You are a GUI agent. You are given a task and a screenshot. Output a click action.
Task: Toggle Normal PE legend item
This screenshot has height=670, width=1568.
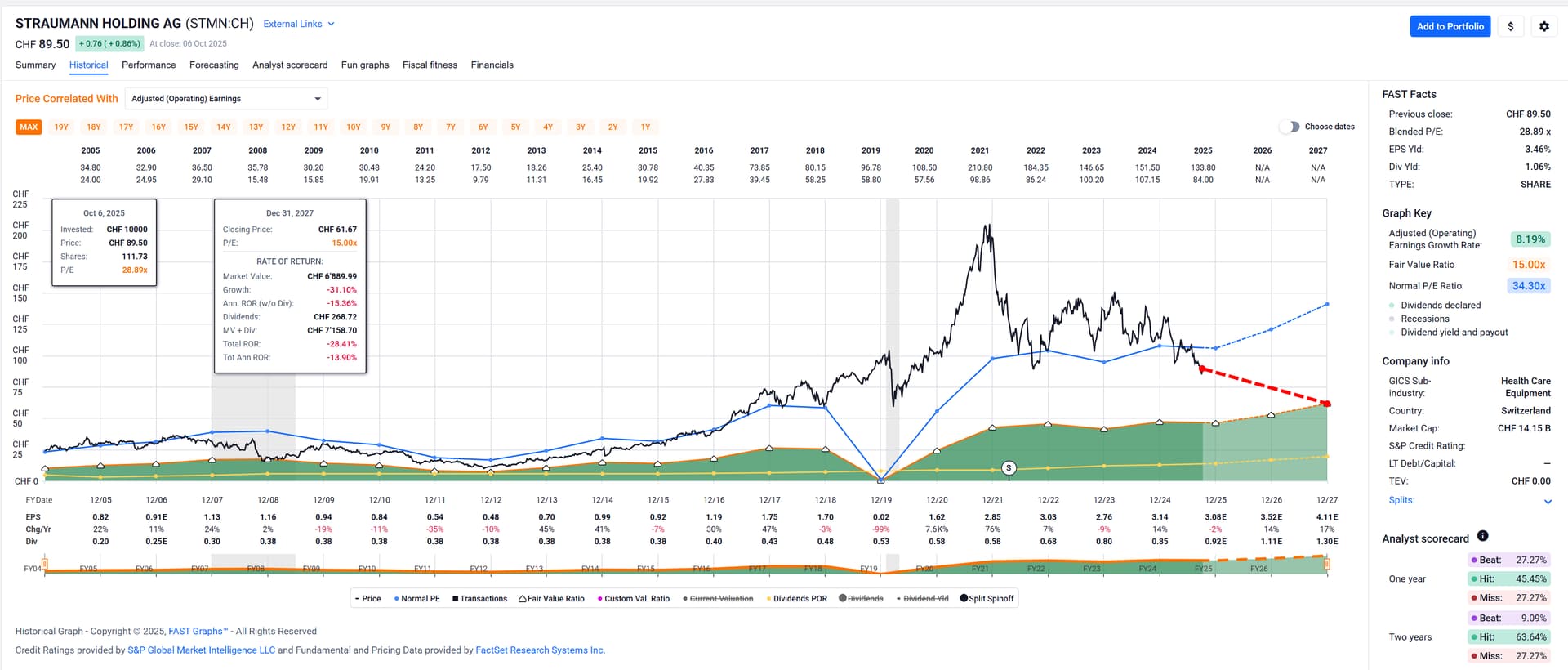(x=416, y=599)
